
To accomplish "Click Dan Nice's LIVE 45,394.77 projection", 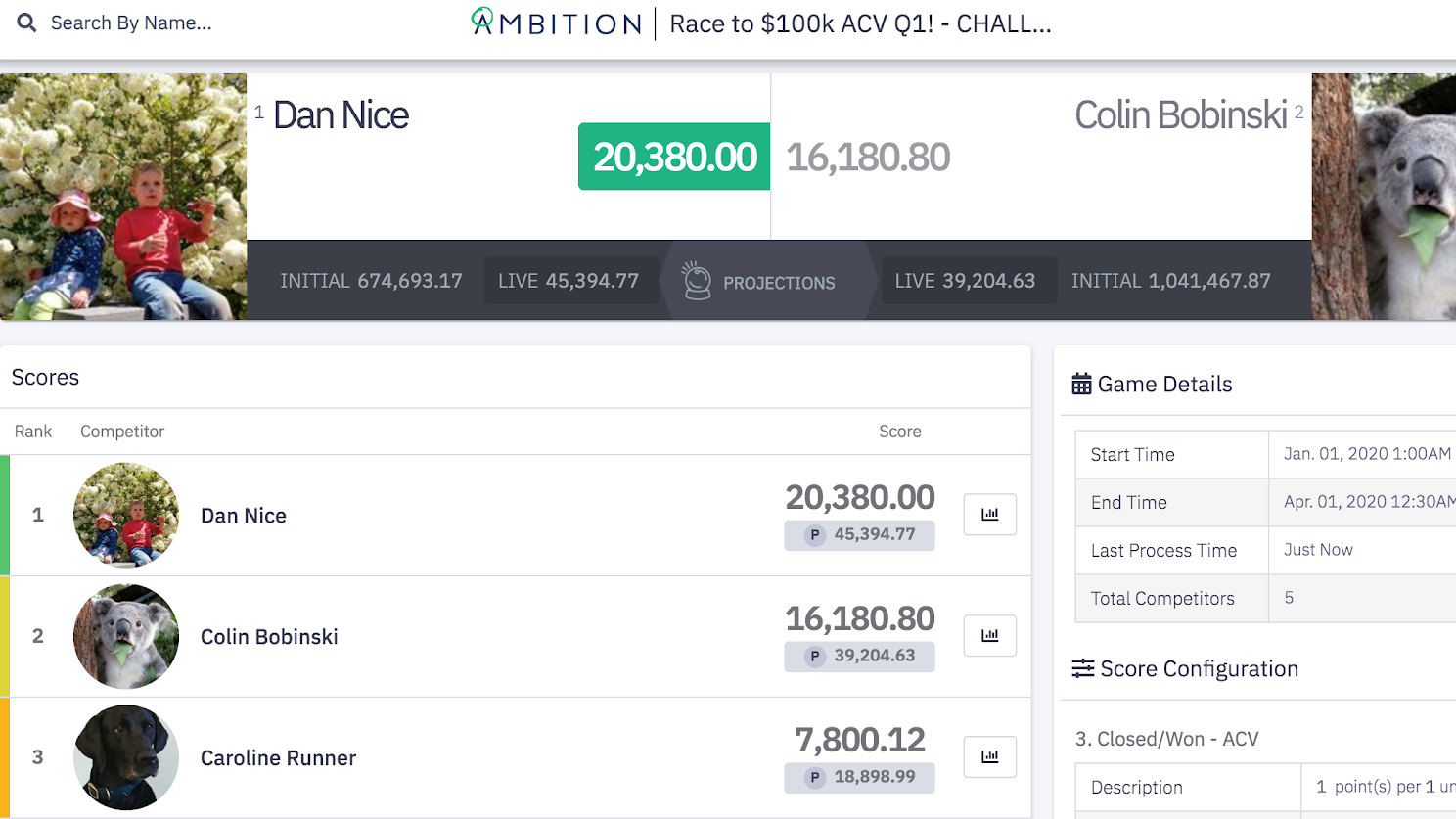I will coord(569,281).
